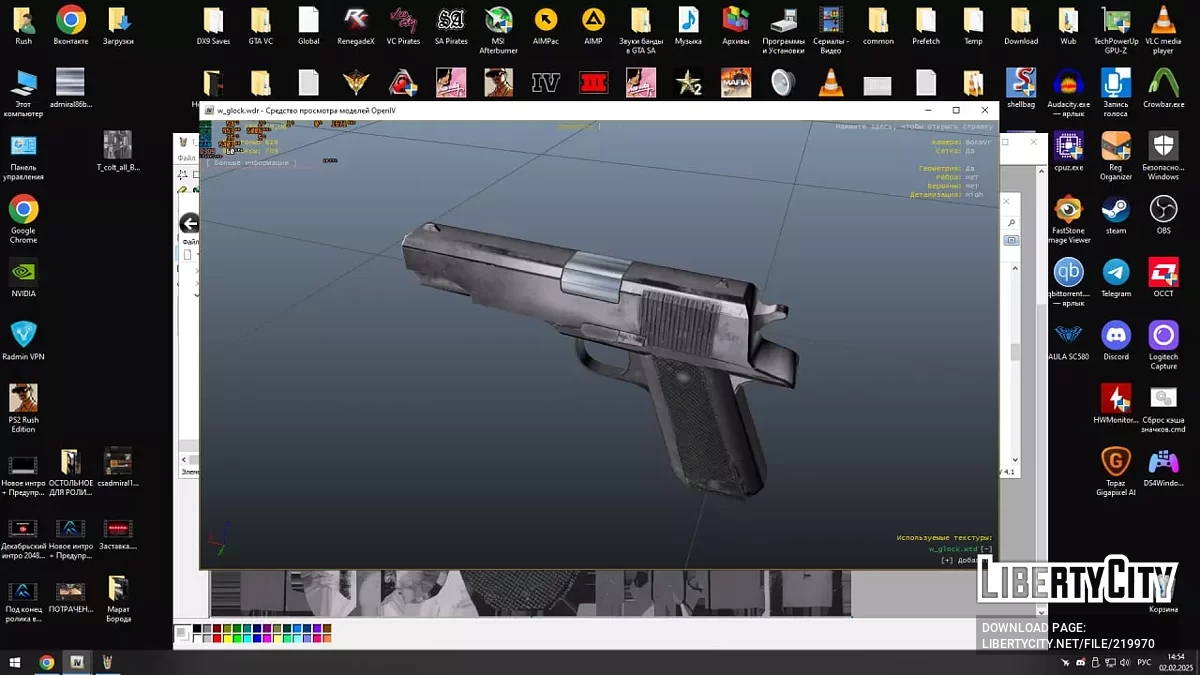
Task: Remove w_glock.wtd texture with [-] button
Action: [x=987, y=549]
